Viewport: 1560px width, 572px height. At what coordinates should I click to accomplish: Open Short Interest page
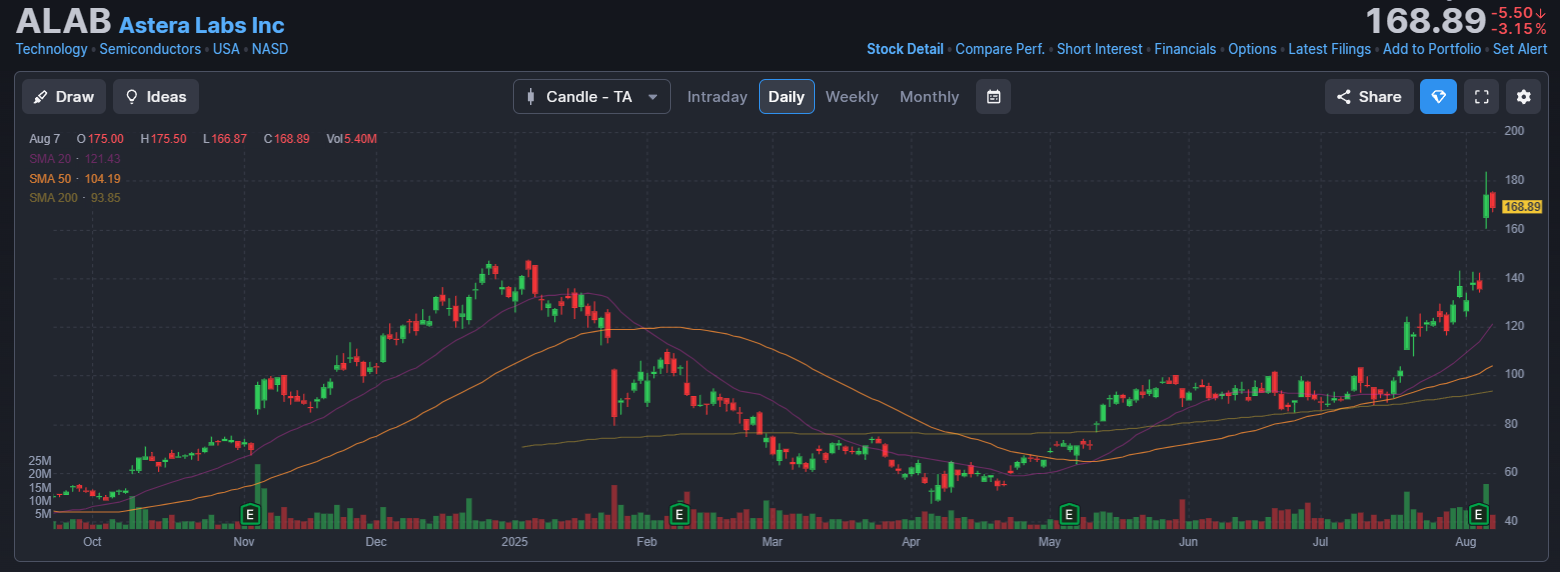(x=1100, y=49)
